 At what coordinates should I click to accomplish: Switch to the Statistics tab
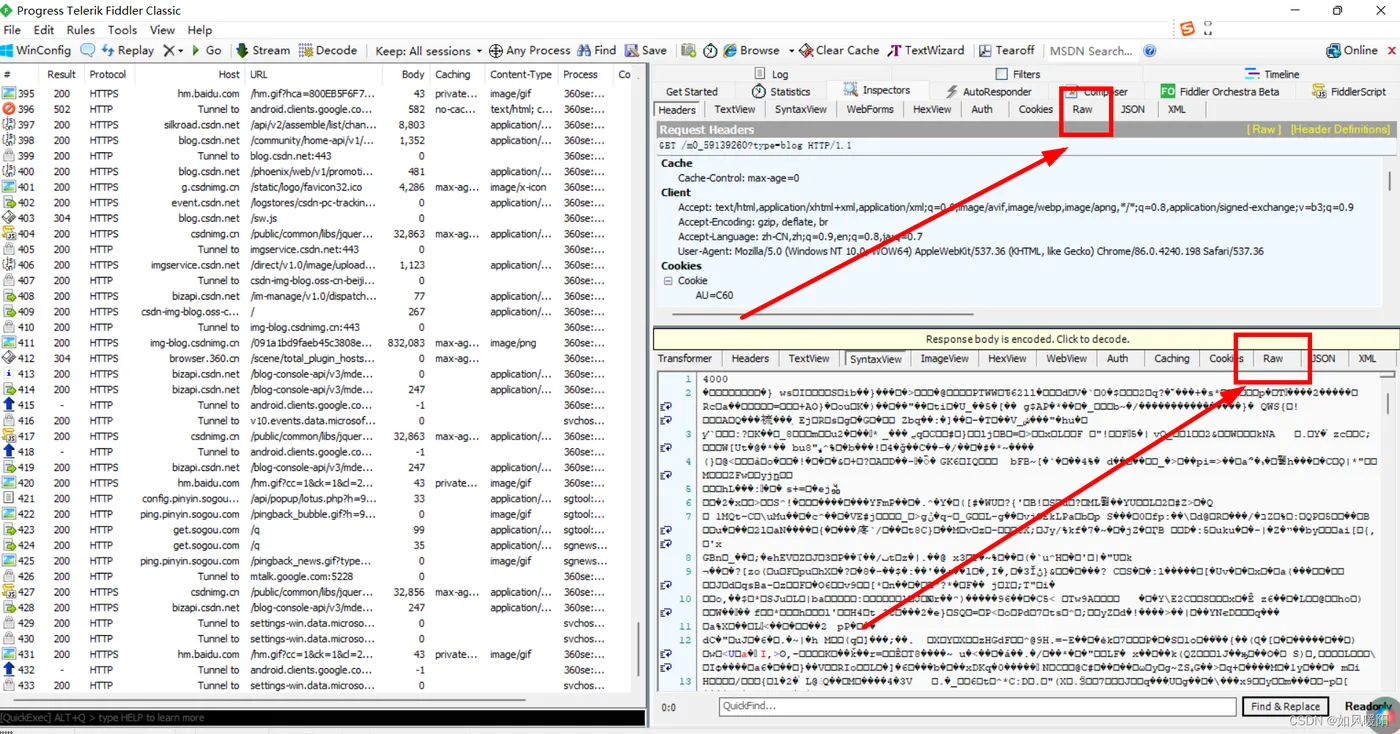coord(782,91)
